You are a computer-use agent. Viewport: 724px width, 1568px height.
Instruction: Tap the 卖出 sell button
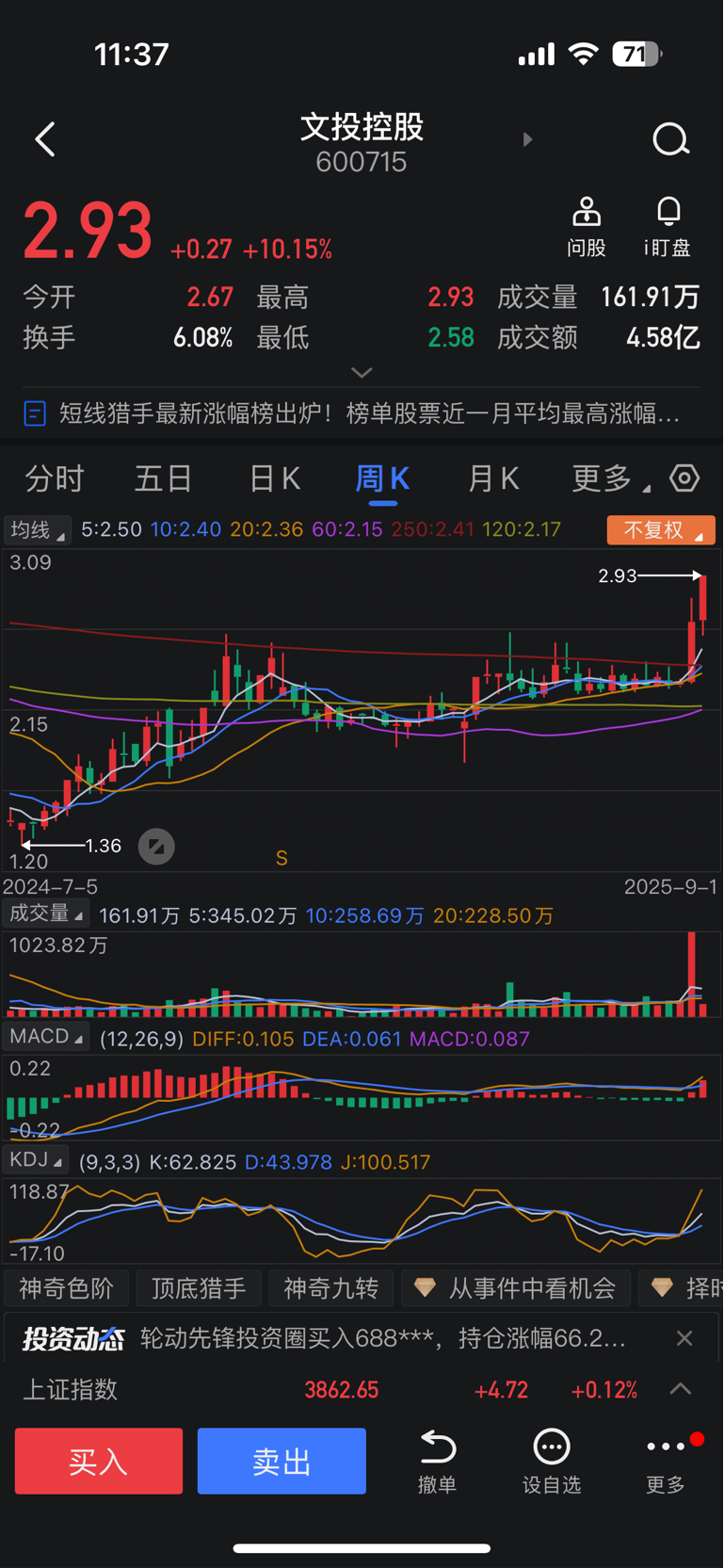pos(282,1461)
